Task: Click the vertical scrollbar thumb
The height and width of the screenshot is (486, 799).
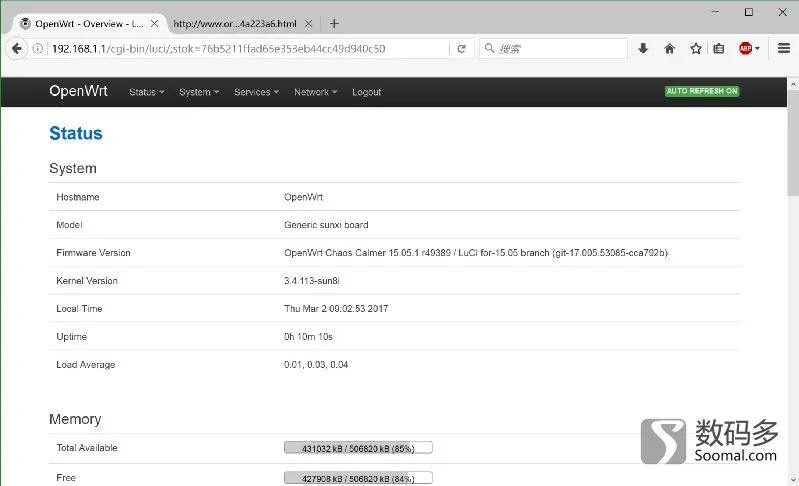Action: click(793, 143)
